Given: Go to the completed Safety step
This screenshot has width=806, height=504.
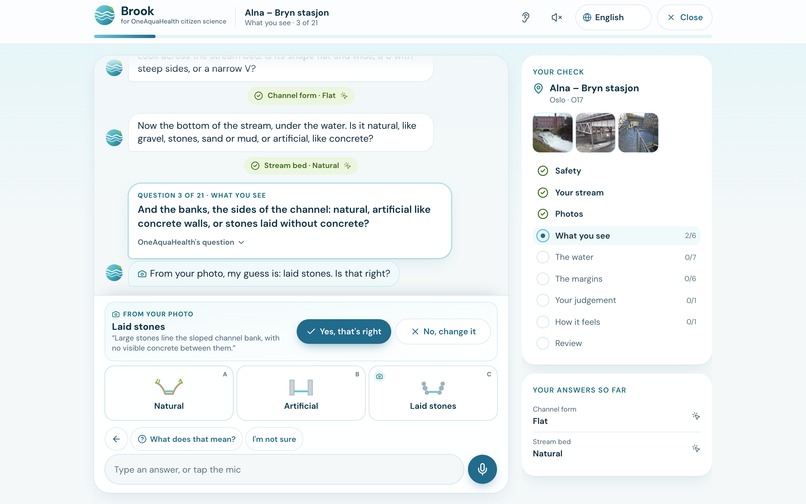Looking at the screenshot, I should [617, 171].
